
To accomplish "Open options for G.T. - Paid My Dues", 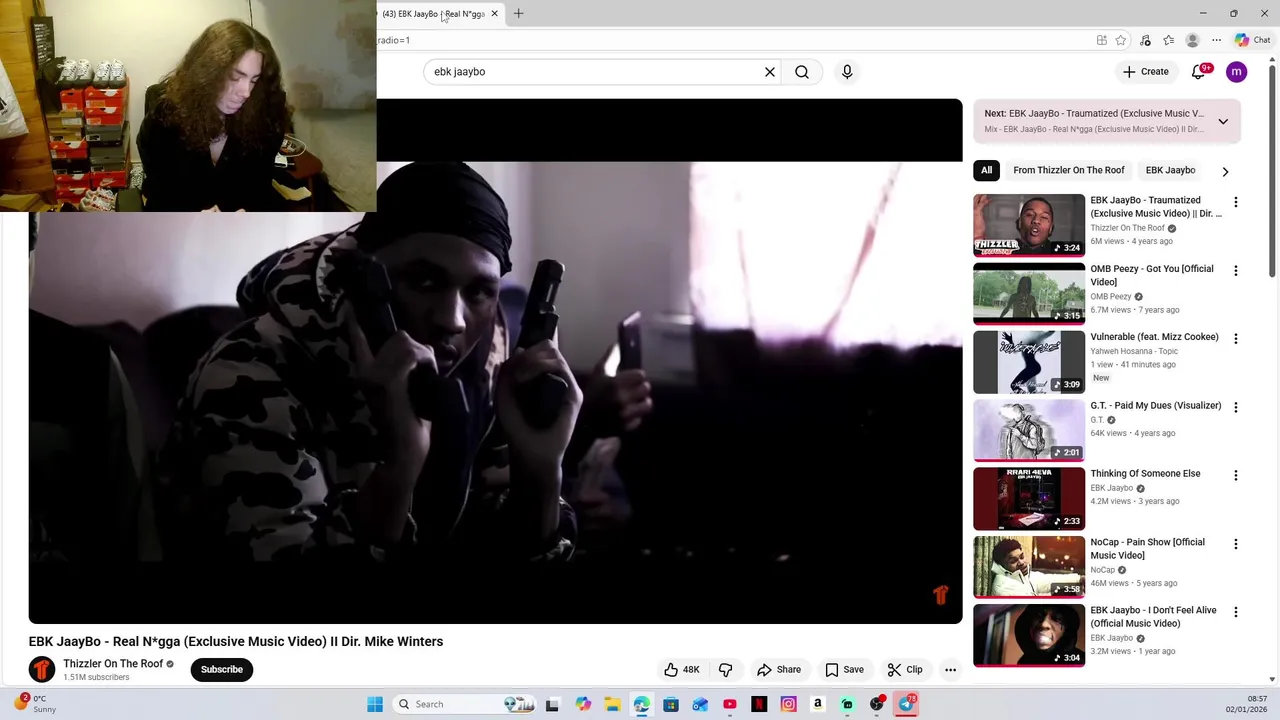I will (1235, 407).
